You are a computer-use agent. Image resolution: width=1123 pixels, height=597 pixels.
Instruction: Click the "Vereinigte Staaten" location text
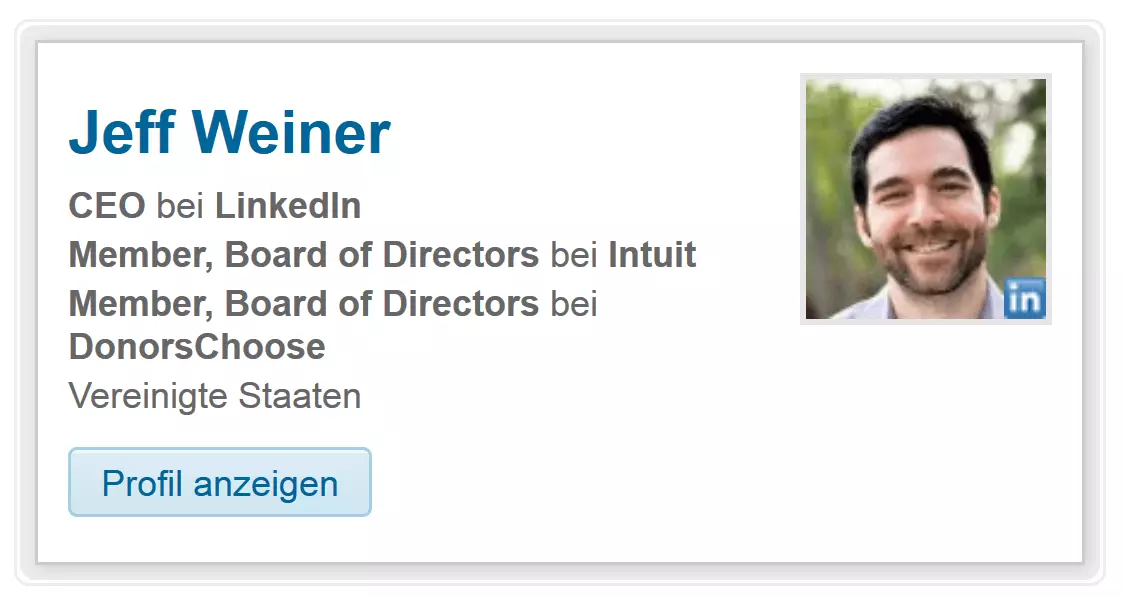tap(214, 396)
